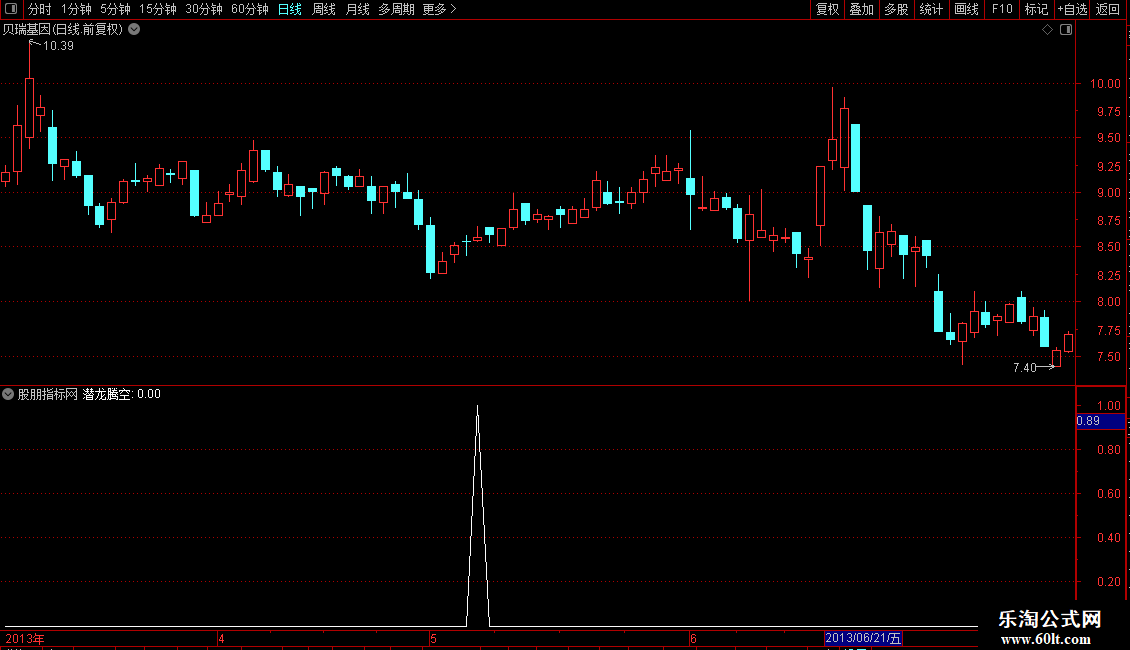Click the 复权 button
The height and width of the screenshot is (650, 1130).
(827, 9)
